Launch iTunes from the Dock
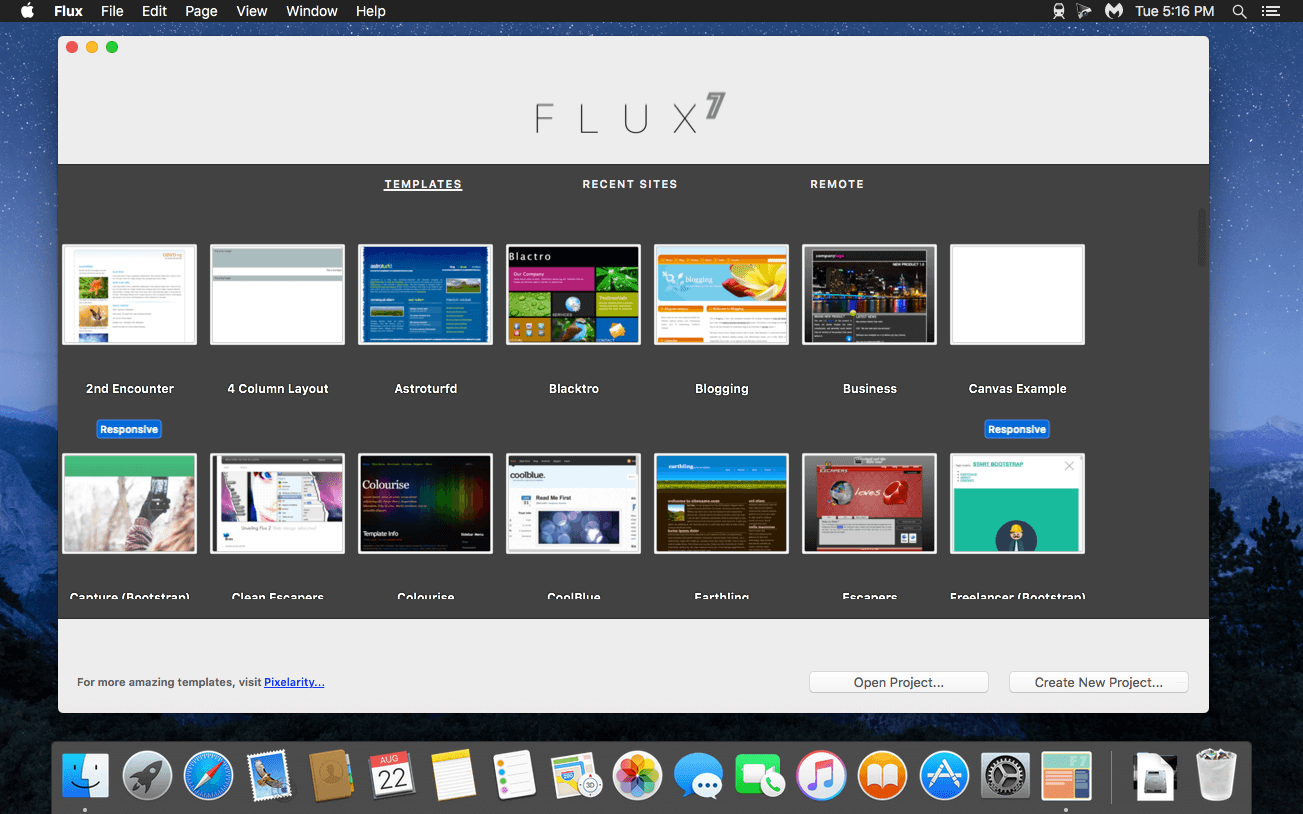Screen dimensions: 1303x814 (x=821, y=776)
